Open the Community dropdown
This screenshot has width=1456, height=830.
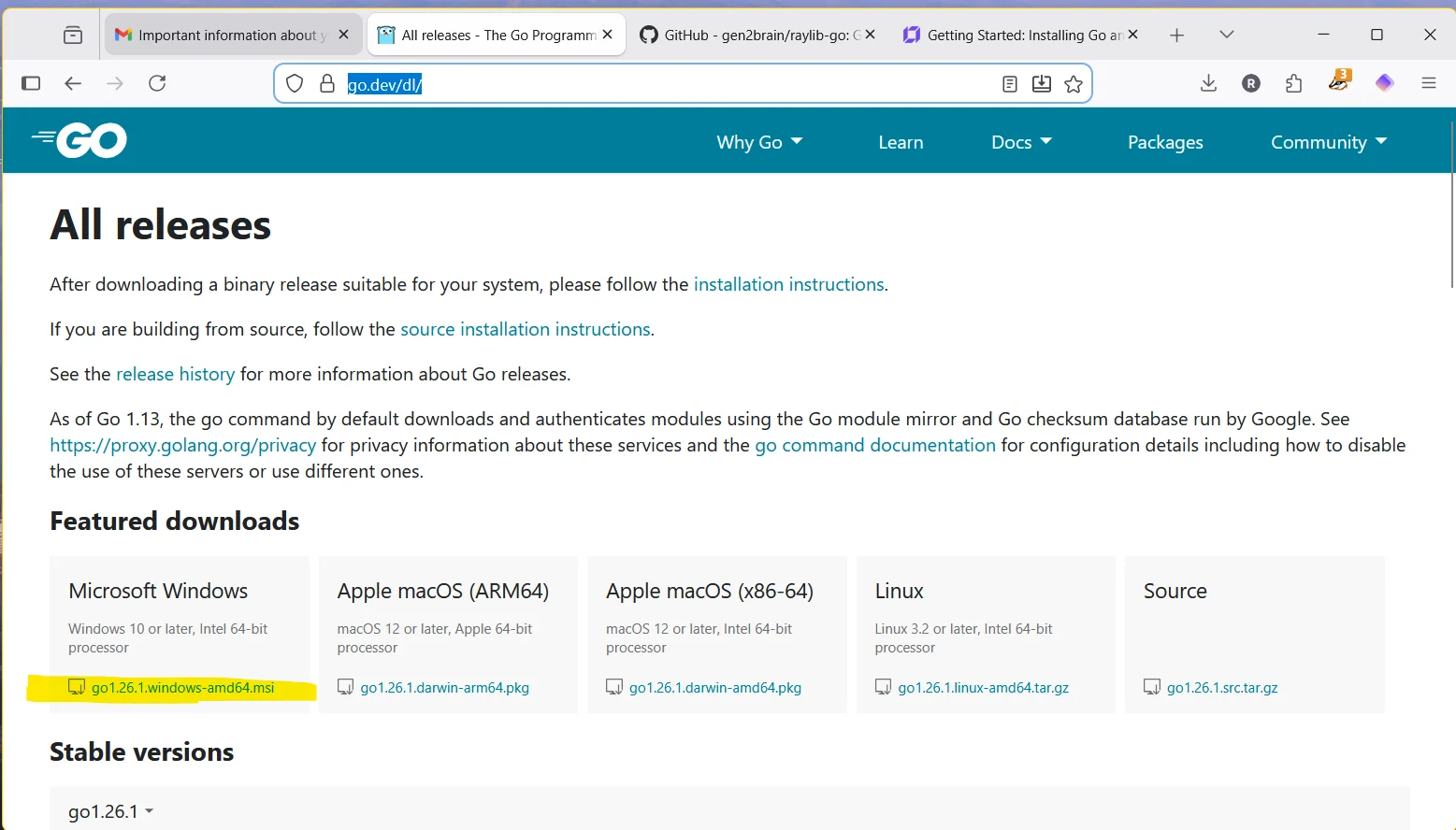coord(1327,141)
